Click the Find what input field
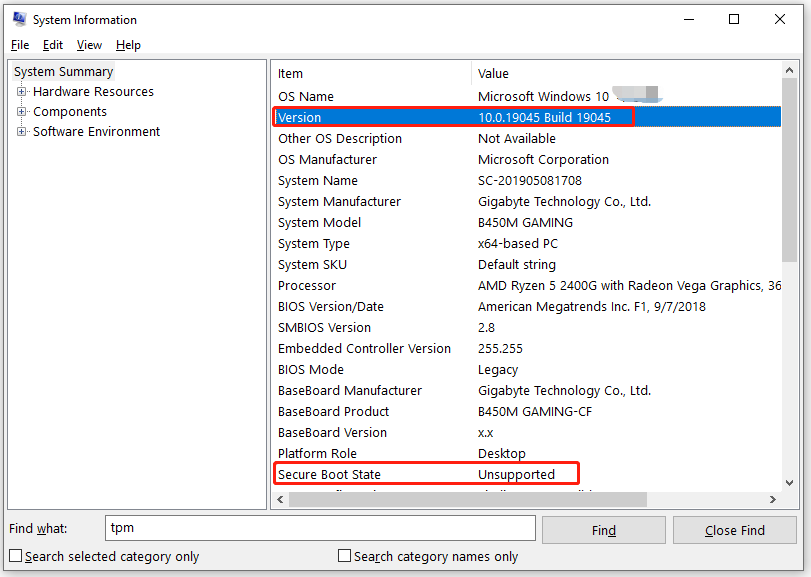The width and height of the screenshot is (811, 577). click(x=320, y=529)
